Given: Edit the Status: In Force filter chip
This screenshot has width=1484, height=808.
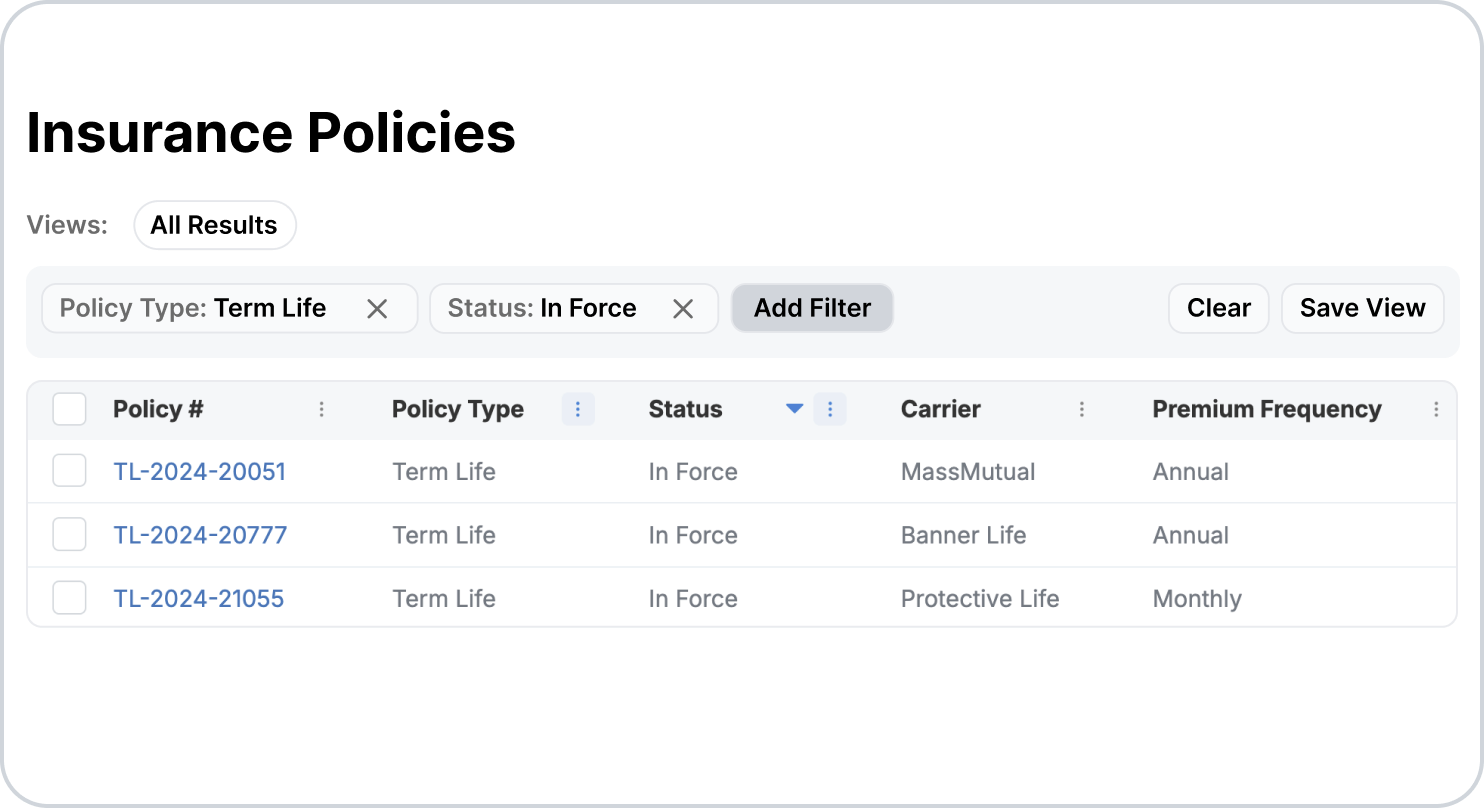Looking at the screenshot, I should point(542,308).
